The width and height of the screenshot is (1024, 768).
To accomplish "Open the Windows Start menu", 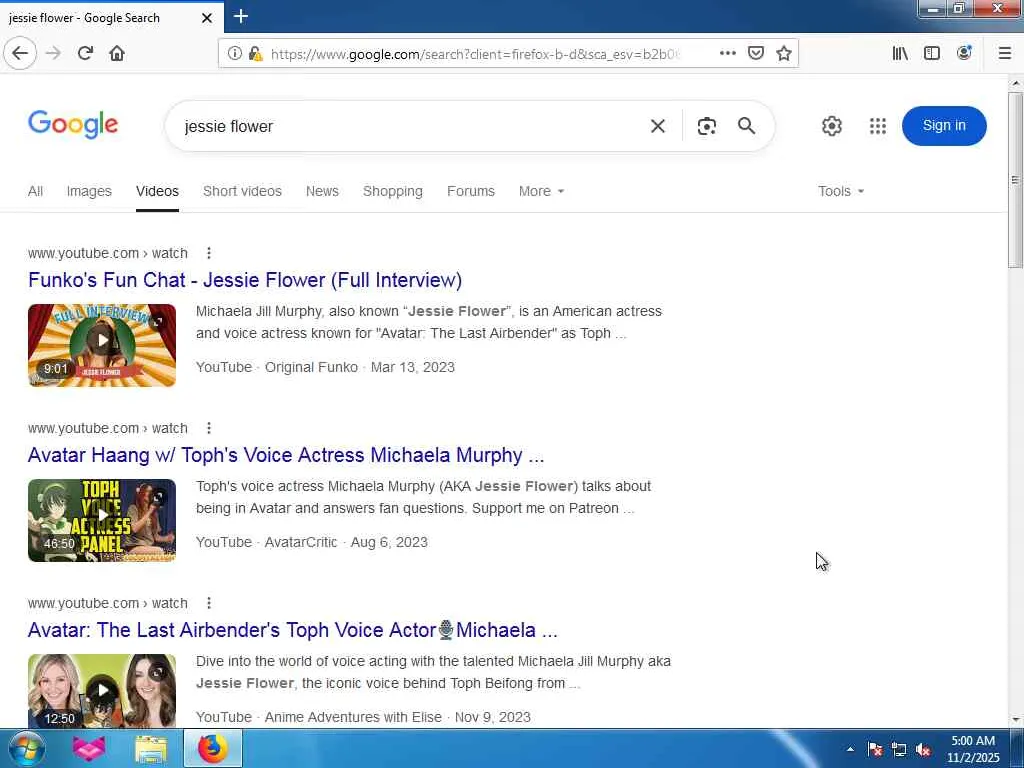I will tap(25, 749).
